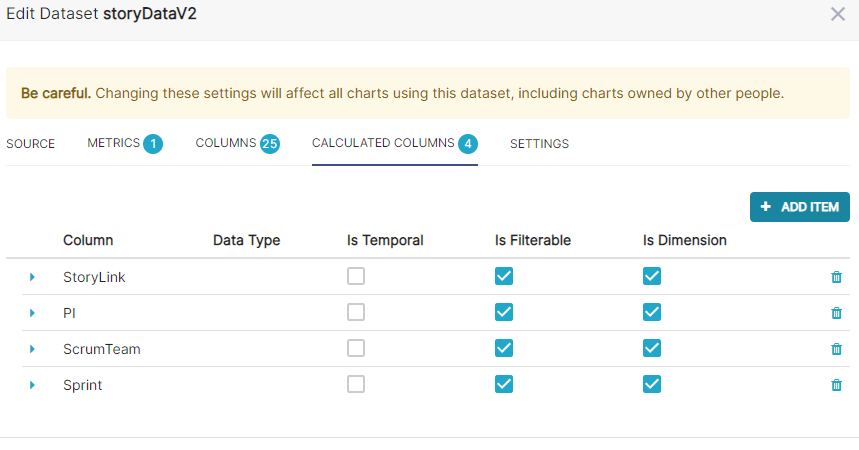Disable Is Dimension for ScrumTeam
This screenshot has width=859, height=450.
[652, 348]
